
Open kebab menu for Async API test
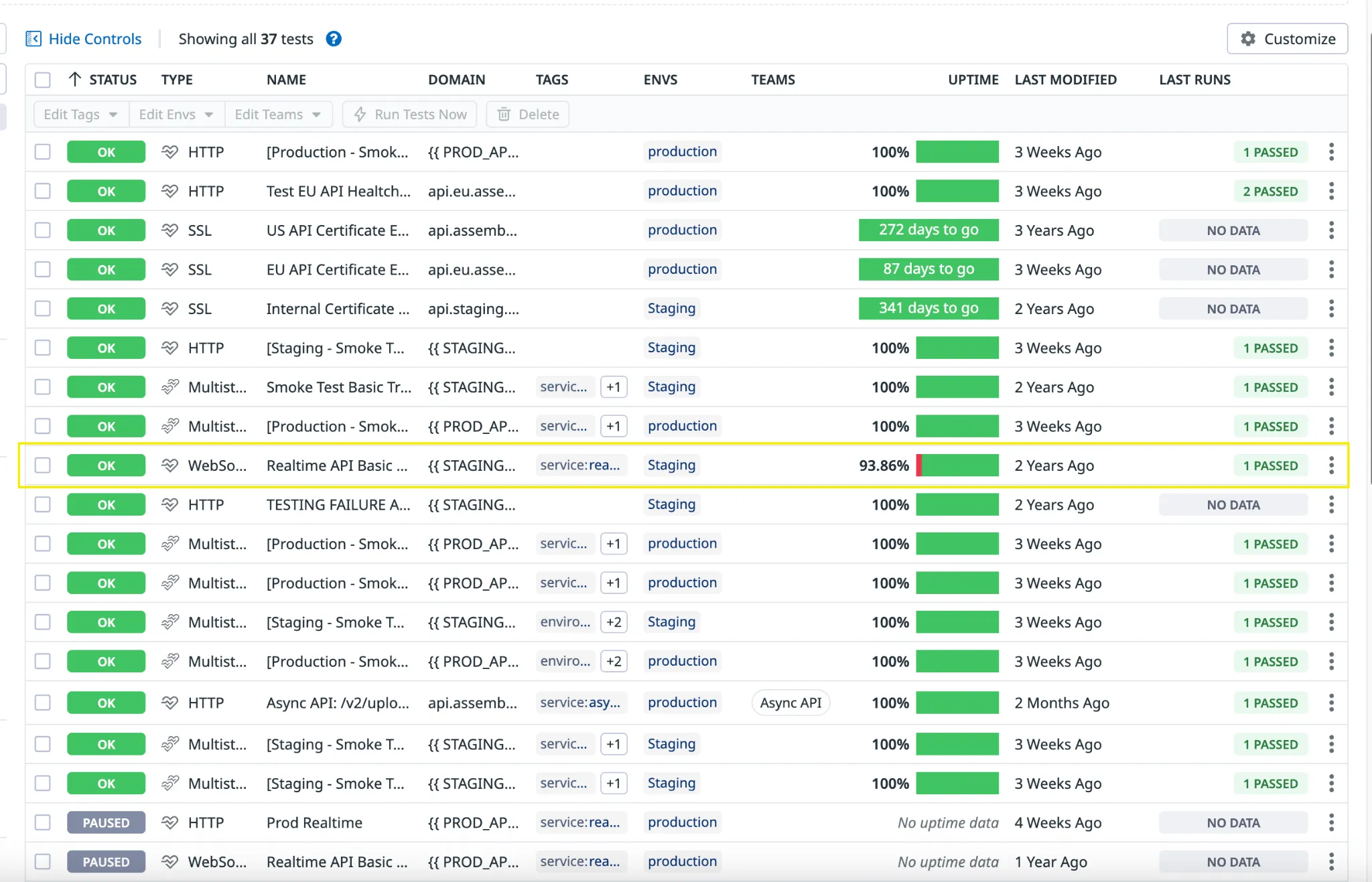[1331, 703]
